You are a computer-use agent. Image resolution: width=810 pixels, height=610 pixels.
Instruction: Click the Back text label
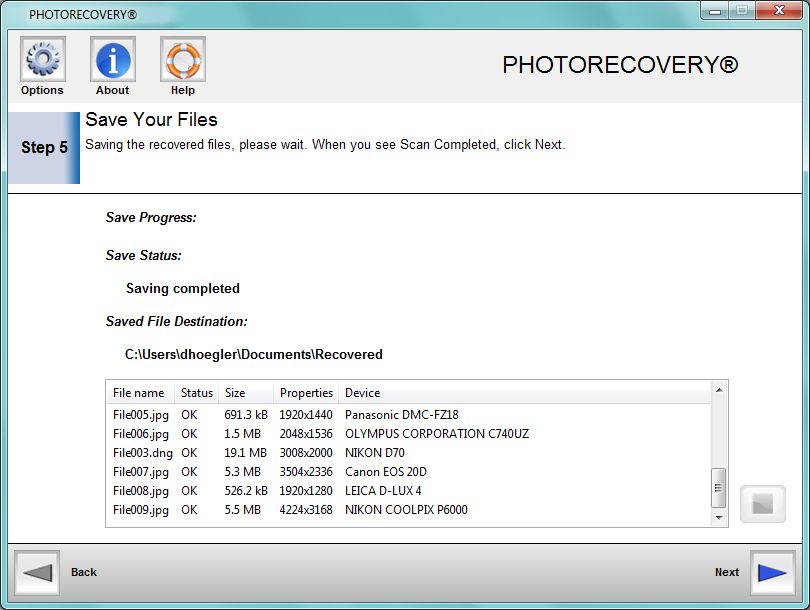tap(84, 572)
